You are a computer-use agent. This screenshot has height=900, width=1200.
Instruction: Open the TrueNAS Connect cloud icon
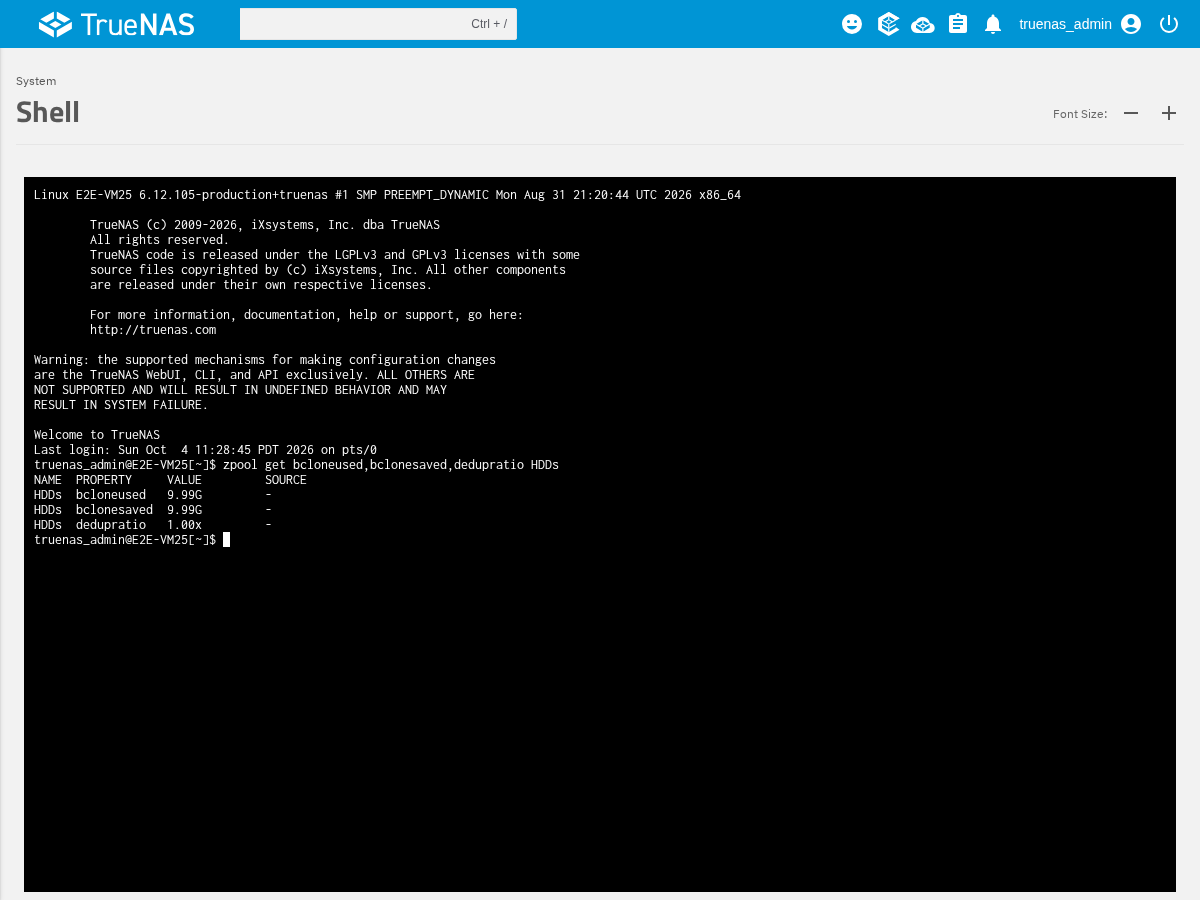pyautogui.click(x=923, y=24)
